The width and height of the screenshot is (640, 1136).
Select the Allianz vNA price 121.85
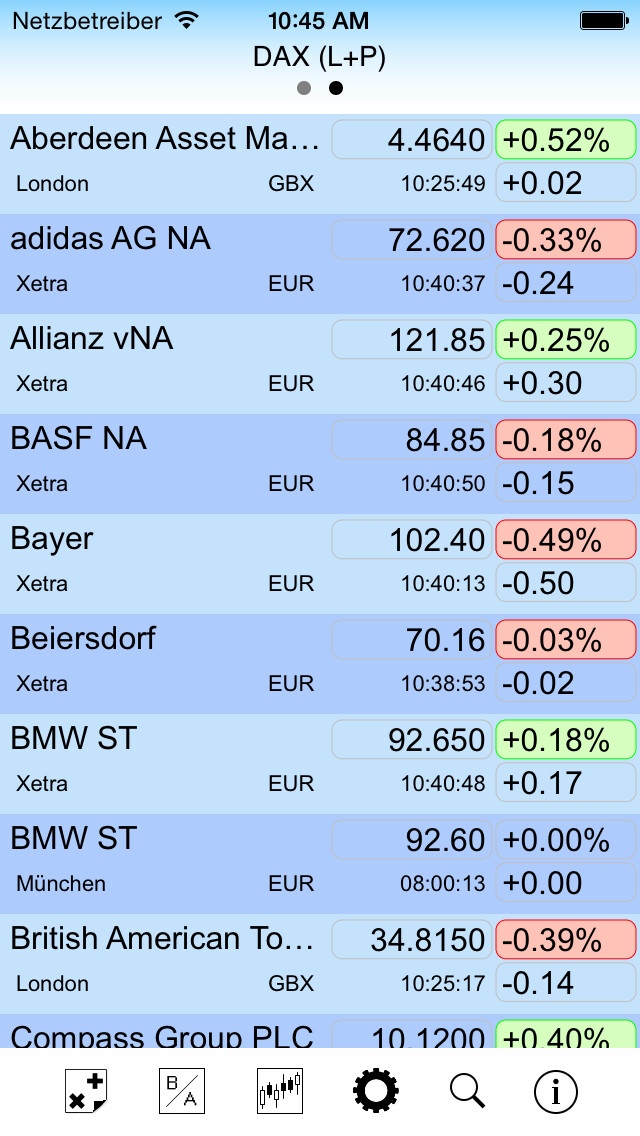click(411, 340)
